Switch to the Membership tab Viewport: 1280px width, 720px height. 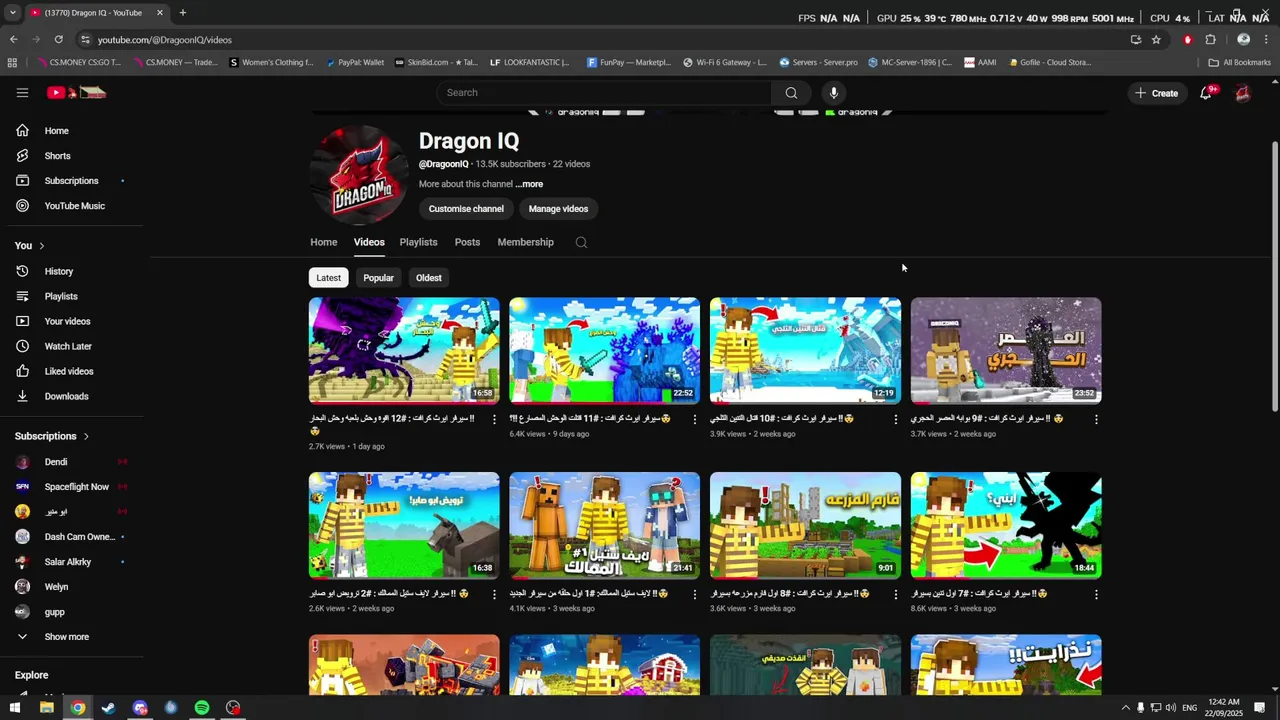click(x=525, y=242)
